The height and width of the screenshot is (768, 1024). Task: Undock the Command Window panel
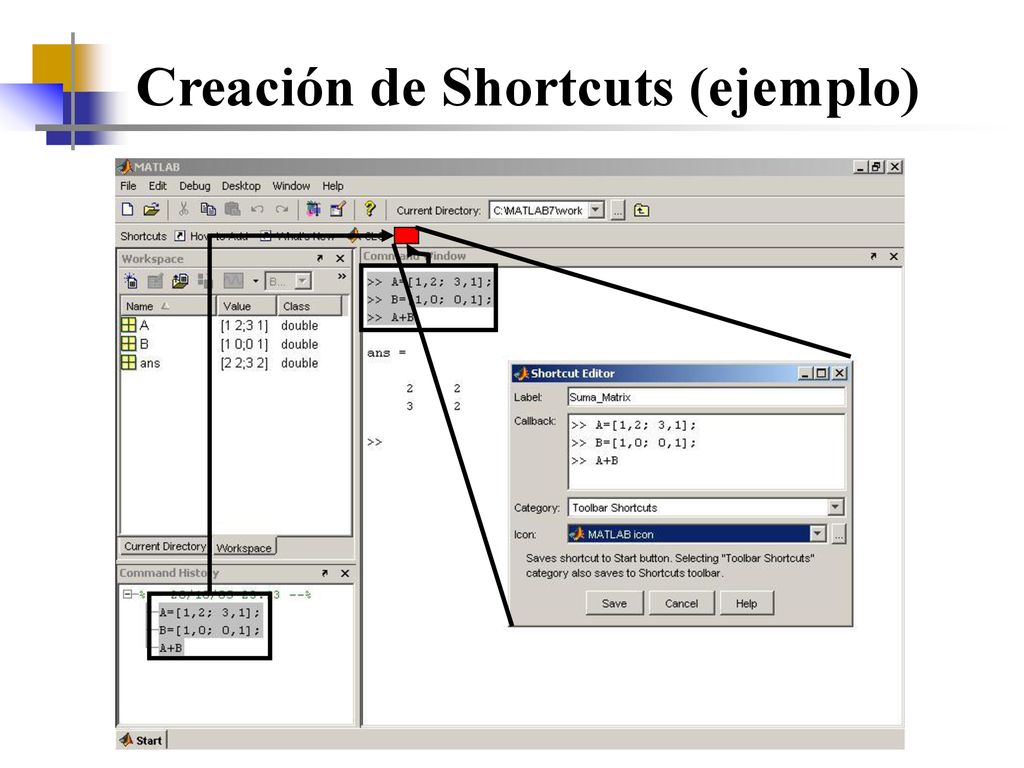tap(873, 256)
